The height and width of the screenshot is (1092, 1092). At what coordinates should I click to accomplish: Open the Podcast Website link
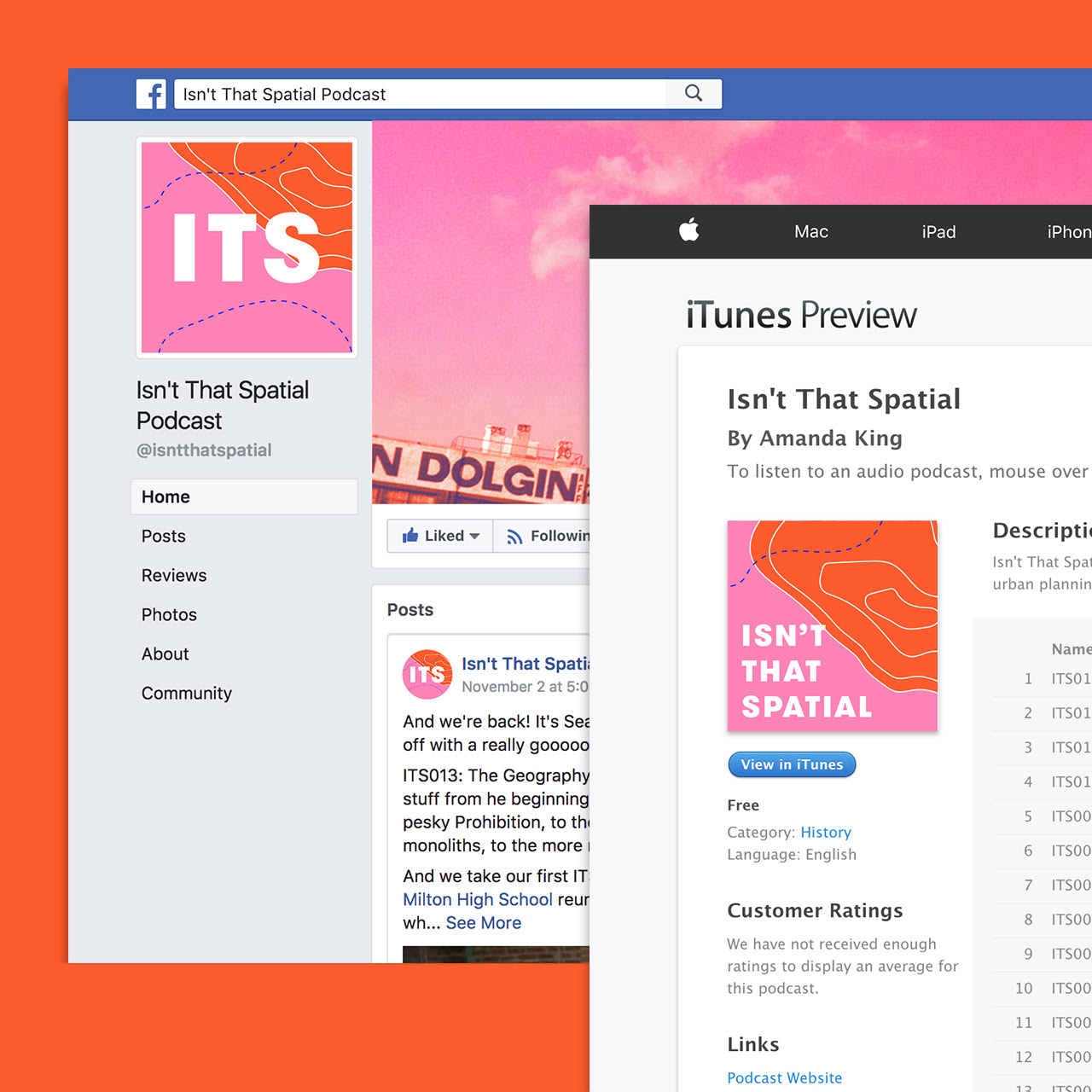pos(784,1078)
